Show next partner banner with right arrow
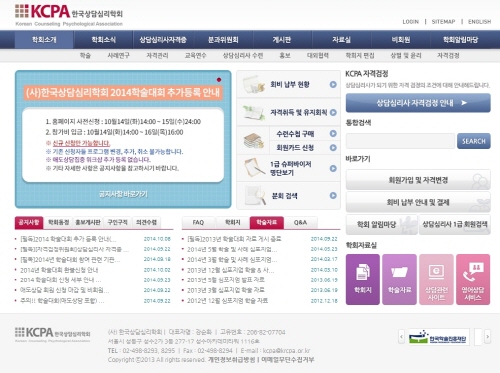Viewport: 500px width, 373px height. click(487, 337)
